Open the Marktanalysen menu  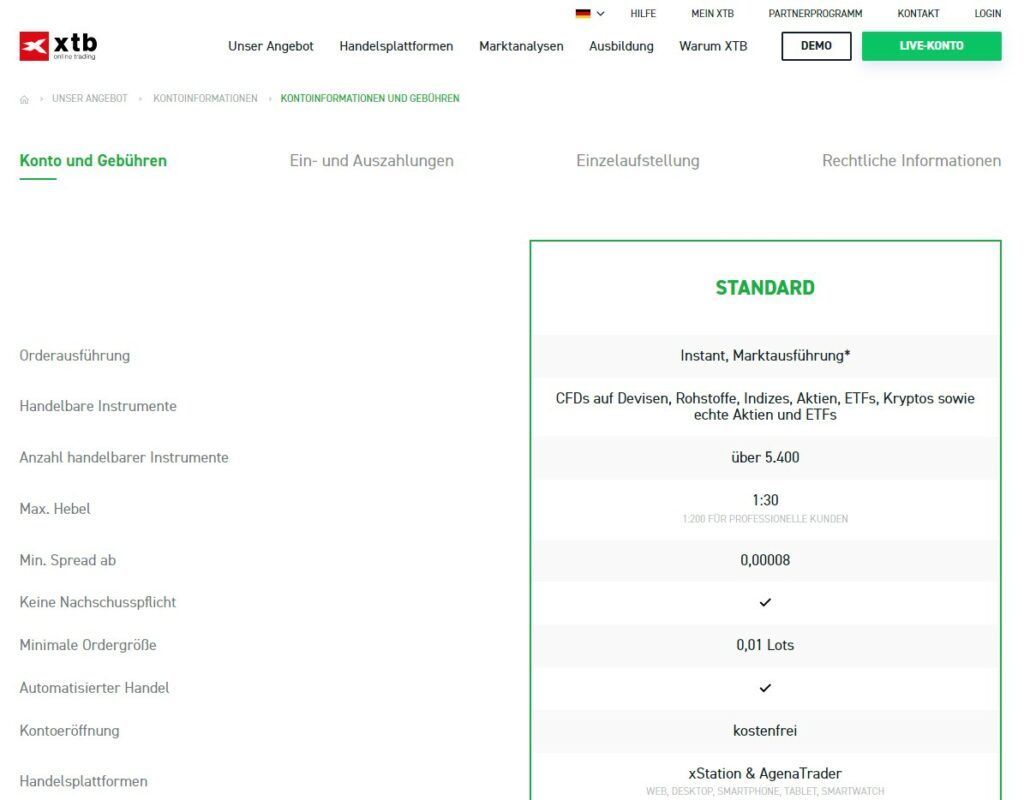521,46
